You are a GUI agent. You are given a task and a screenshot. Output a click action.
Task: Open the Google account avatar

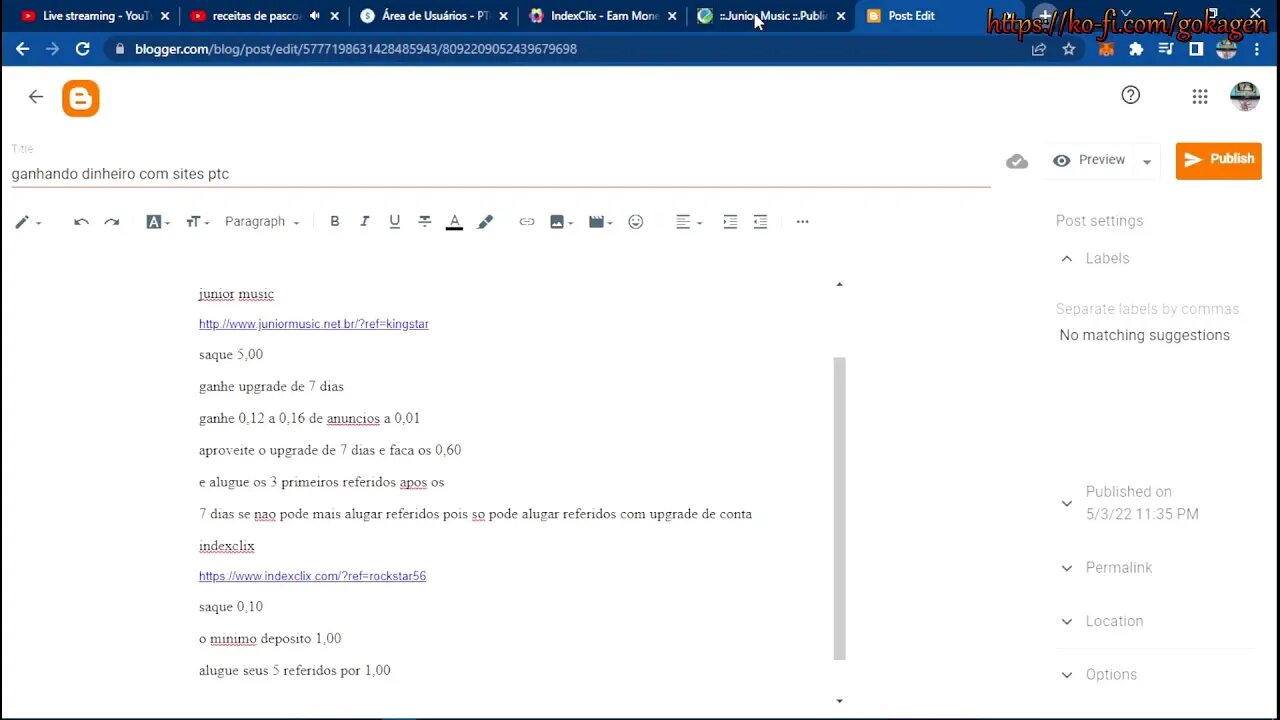[1244, 96]
